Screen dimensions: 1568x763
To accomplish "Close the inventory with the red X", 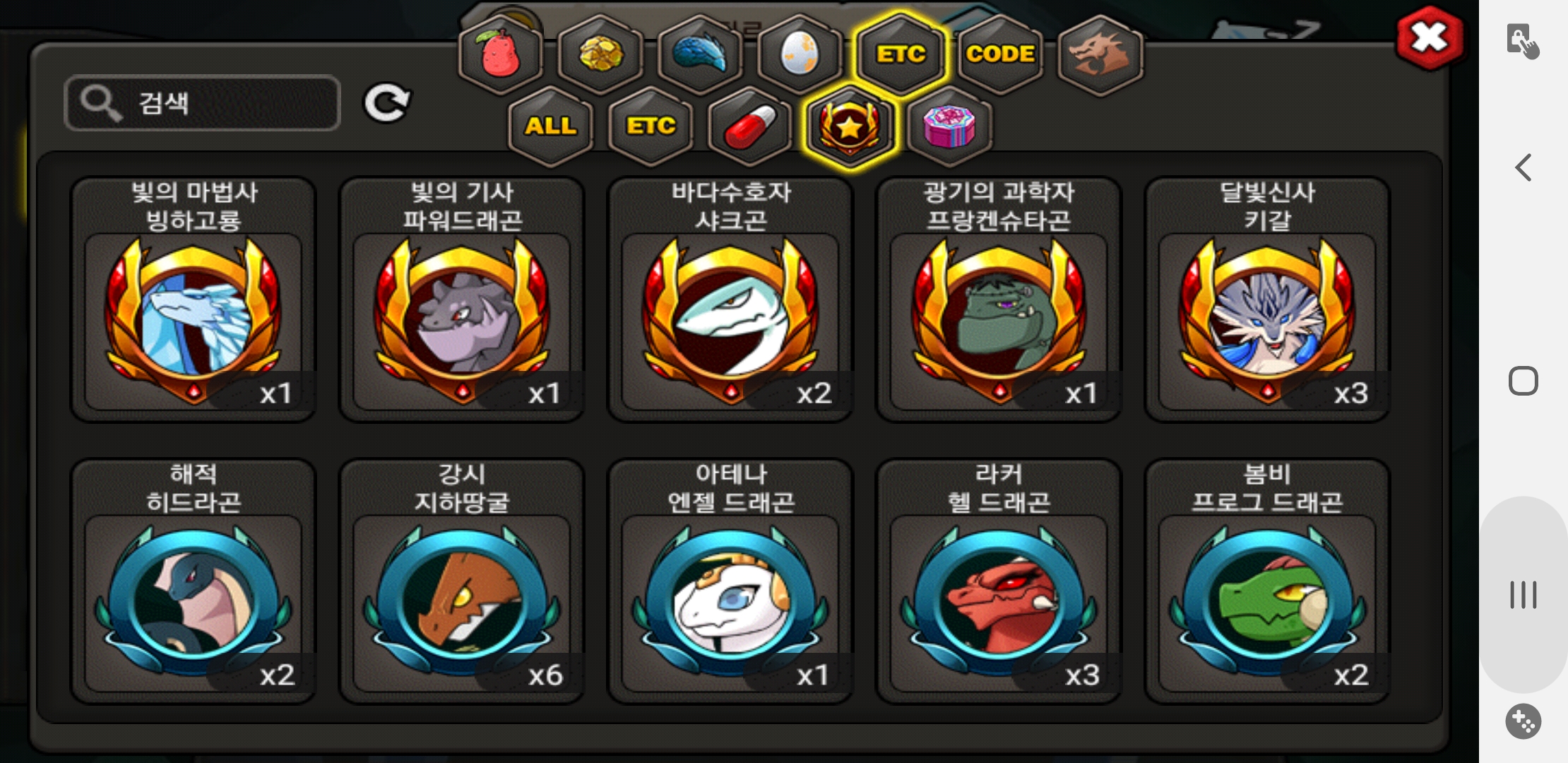I will pyautogui.click(x=1430, y=38).
